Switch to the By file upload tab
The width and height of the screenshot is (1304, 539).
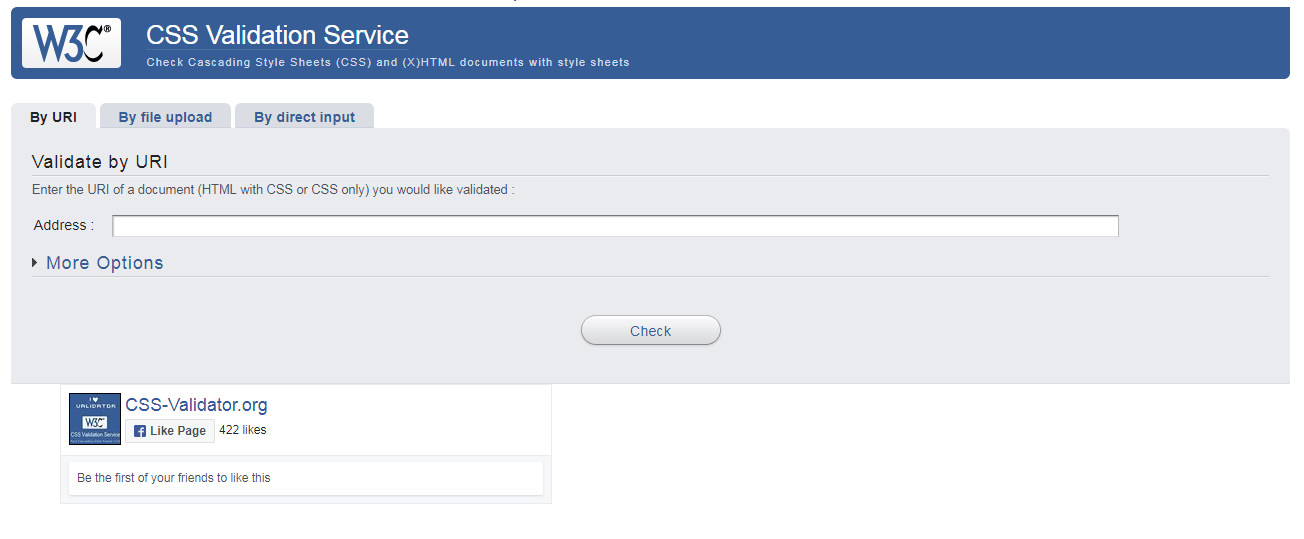point(165,117)
